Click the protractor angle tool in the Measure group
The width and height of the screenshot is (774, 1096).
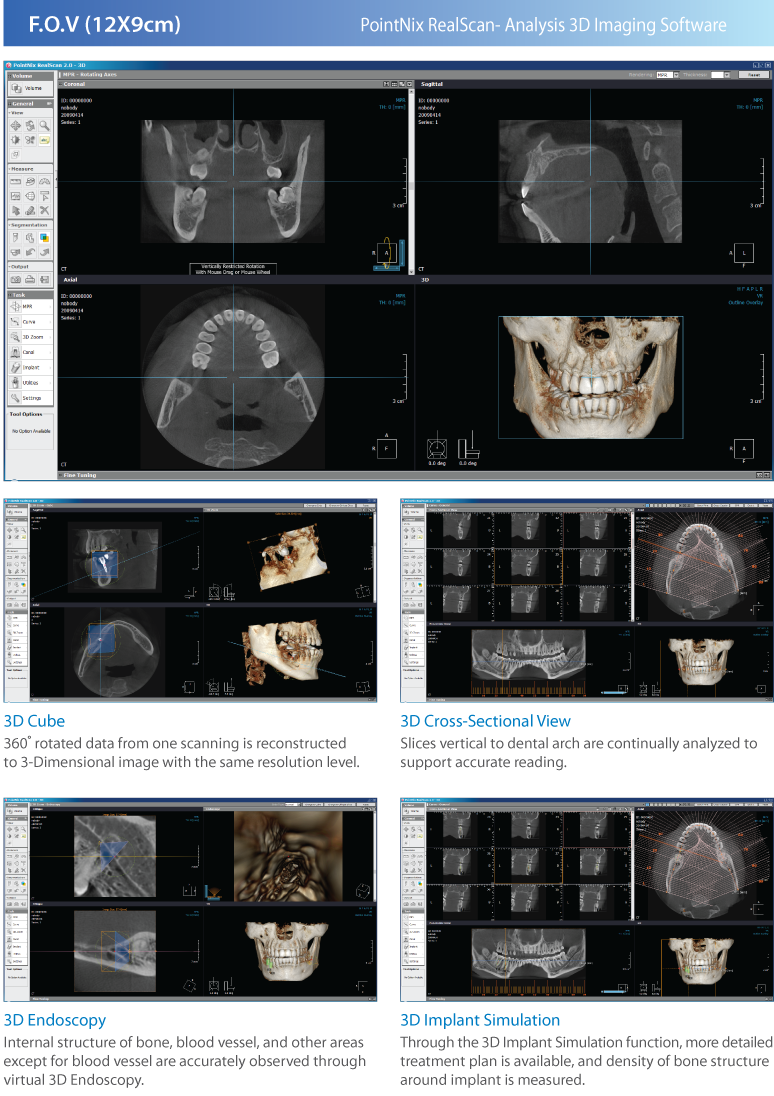pyautogui.click(x=44, y=182)
